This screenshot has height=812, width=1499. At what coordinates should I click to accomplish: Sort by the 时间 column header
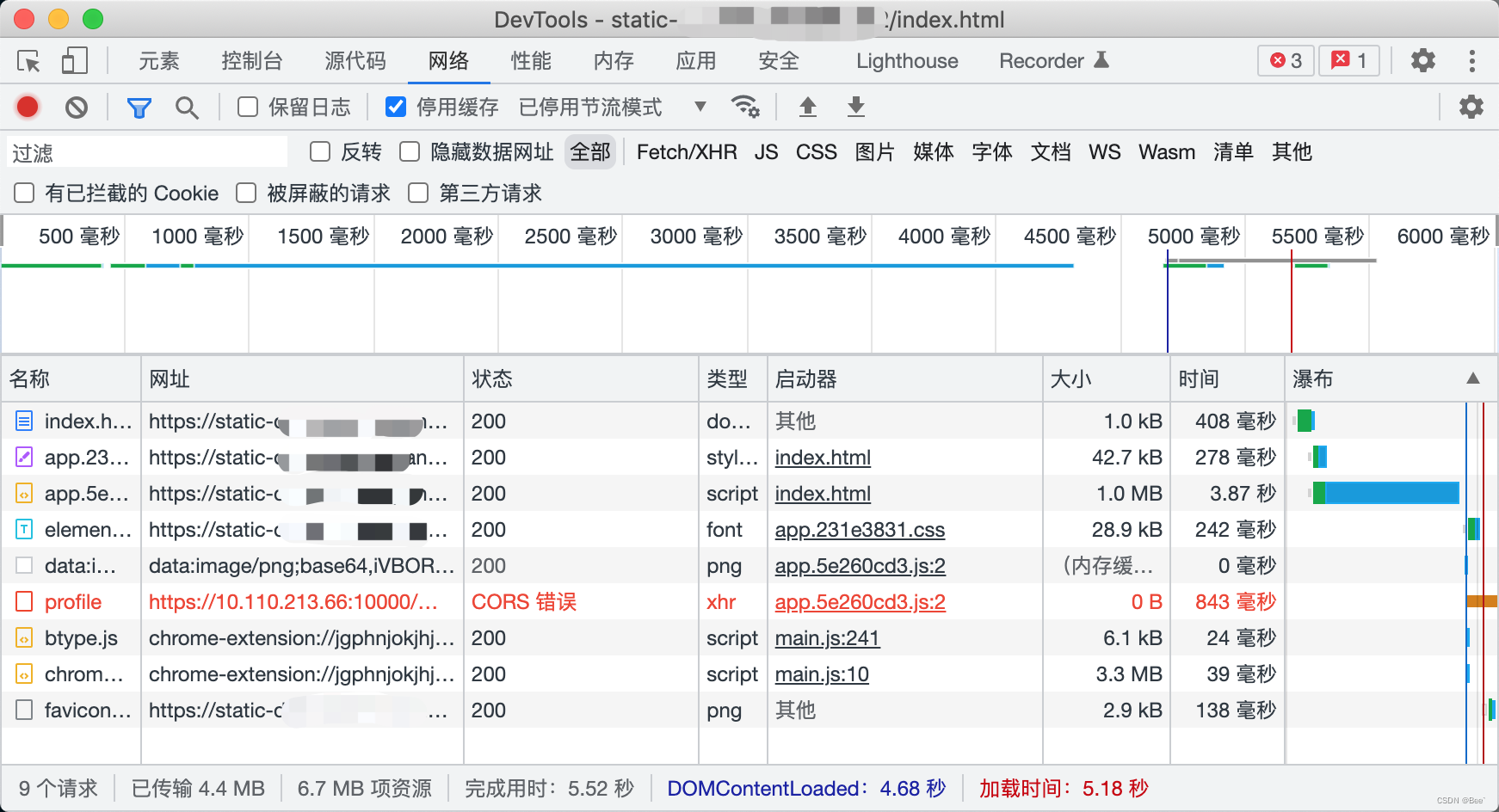(x=1227, y=379)
